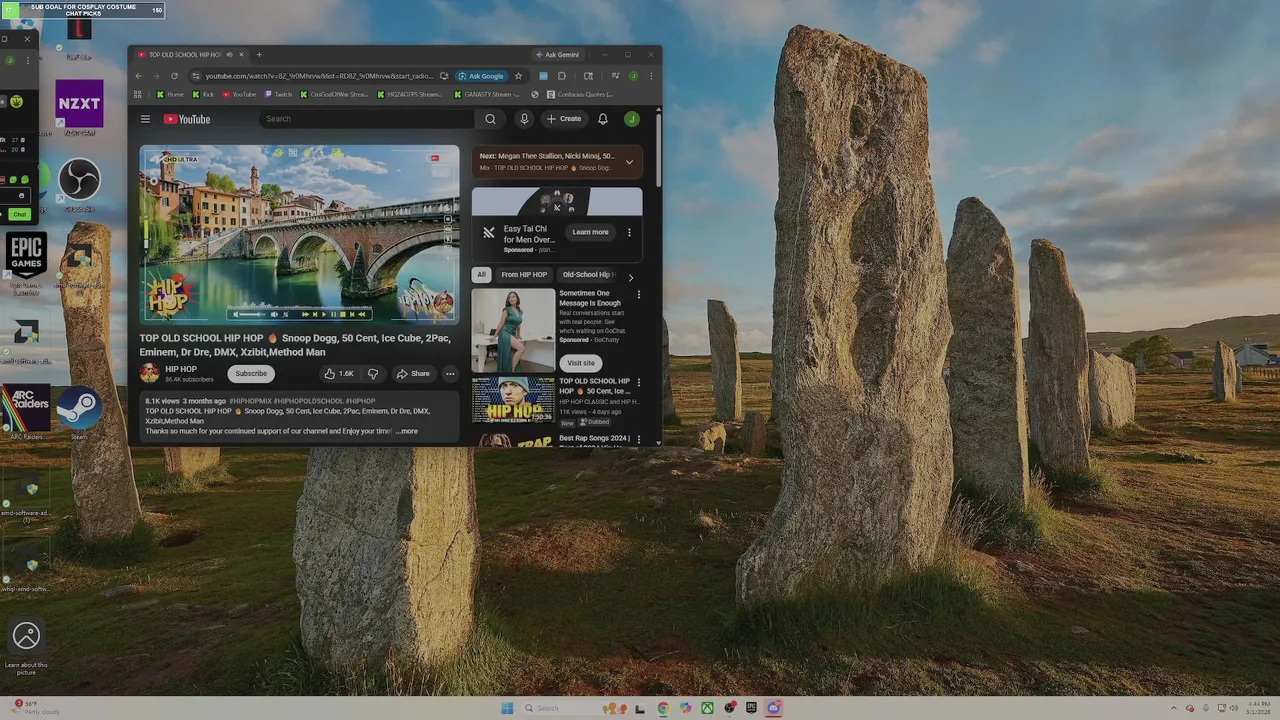
Task: Open the YouTube bookmark
Action: tap(239, 95)
